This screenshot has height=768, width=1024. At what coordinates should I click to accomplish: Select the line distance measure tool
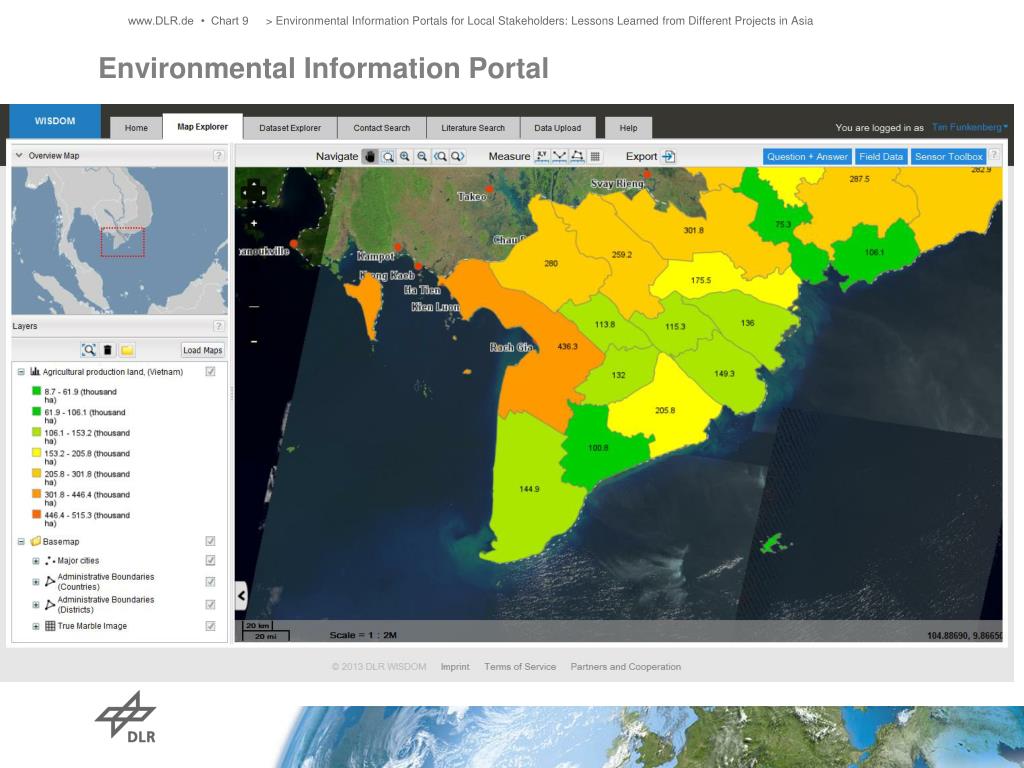559,156
